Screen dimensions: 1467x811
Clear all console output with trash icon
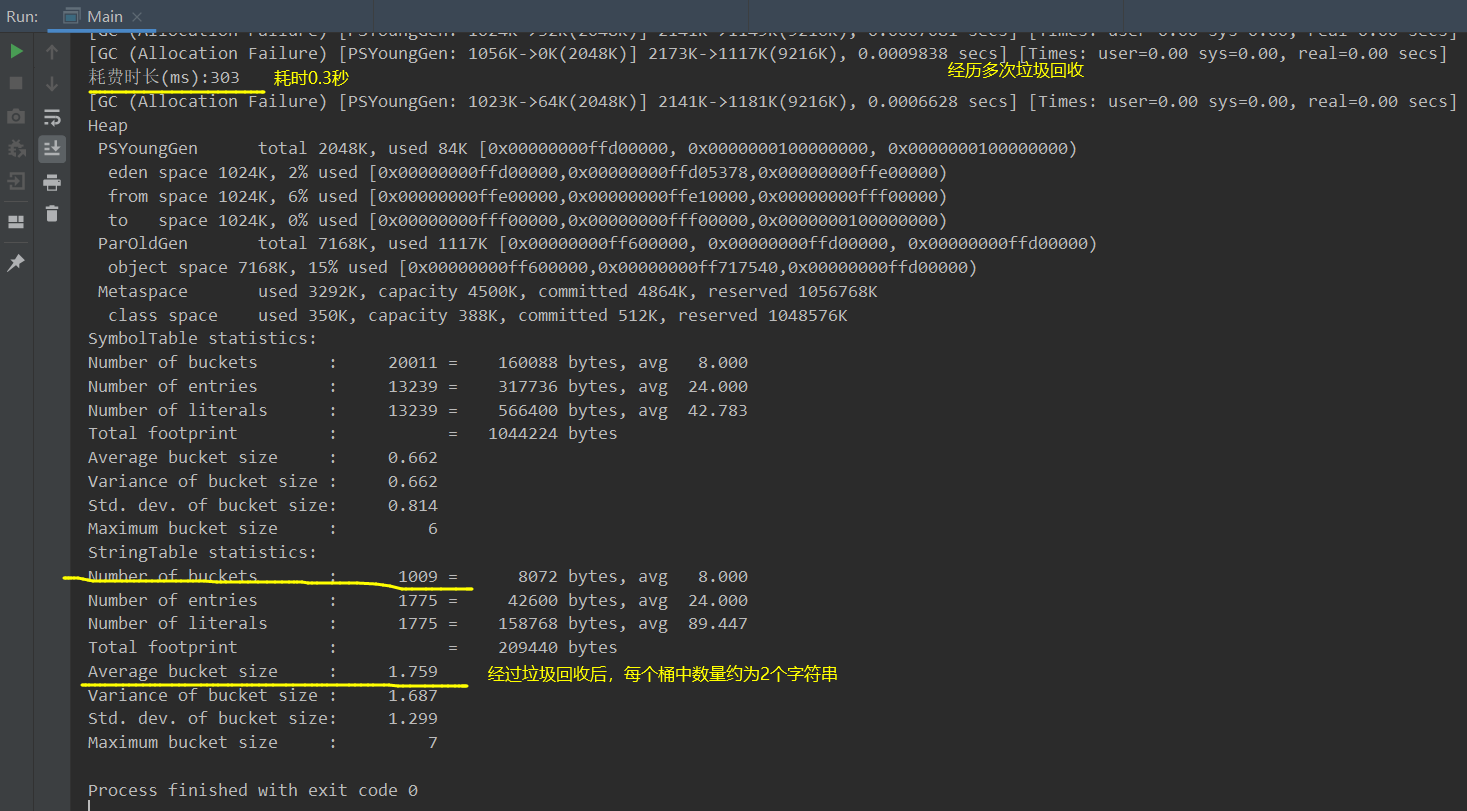52,213
